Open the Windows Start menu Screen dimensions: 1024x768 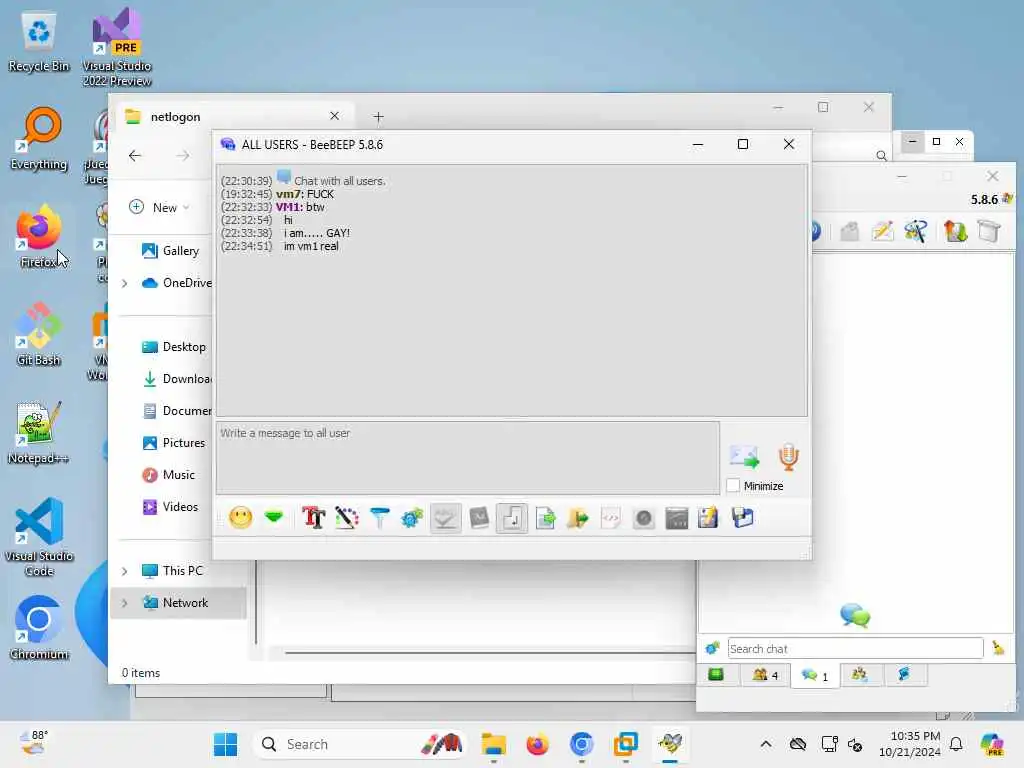click(x=225, y=744)
